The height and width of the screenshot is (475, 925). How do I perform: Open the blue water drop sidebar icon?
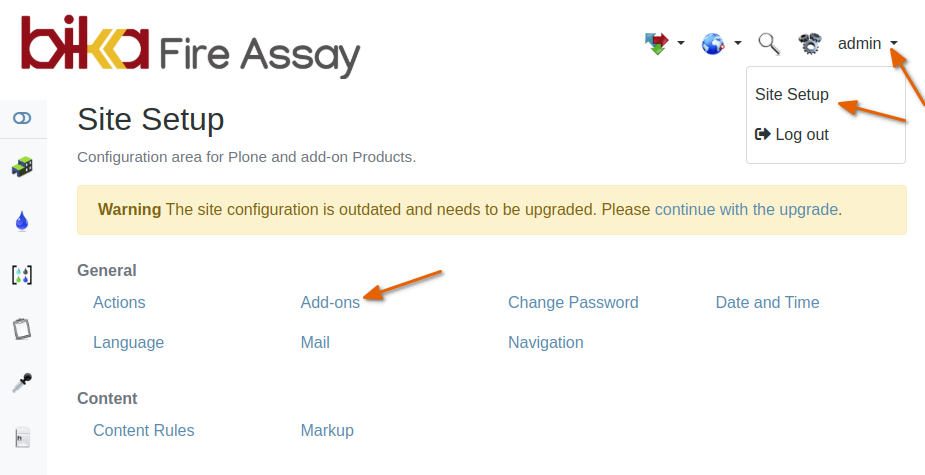(22, 221)
